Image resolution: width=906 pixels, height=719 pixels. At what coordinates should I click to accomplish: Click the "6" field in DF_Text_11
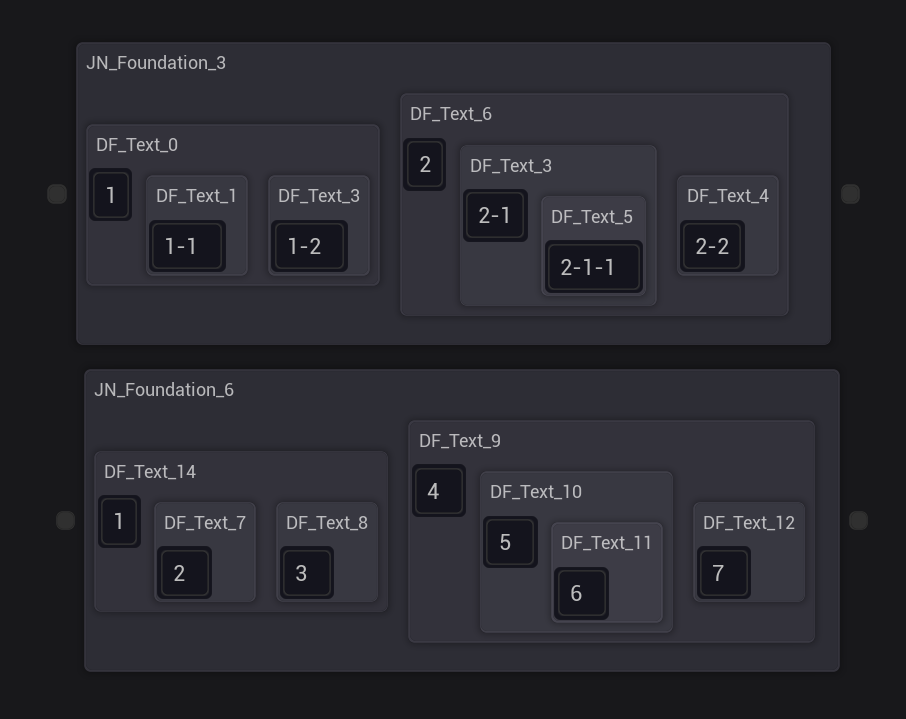coord(581,593)
